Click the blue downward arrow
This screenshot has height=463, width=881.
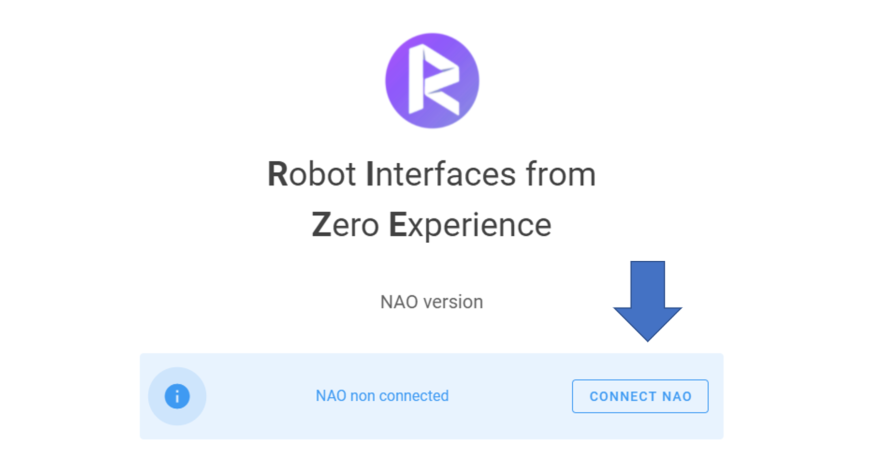click(648, 301)
